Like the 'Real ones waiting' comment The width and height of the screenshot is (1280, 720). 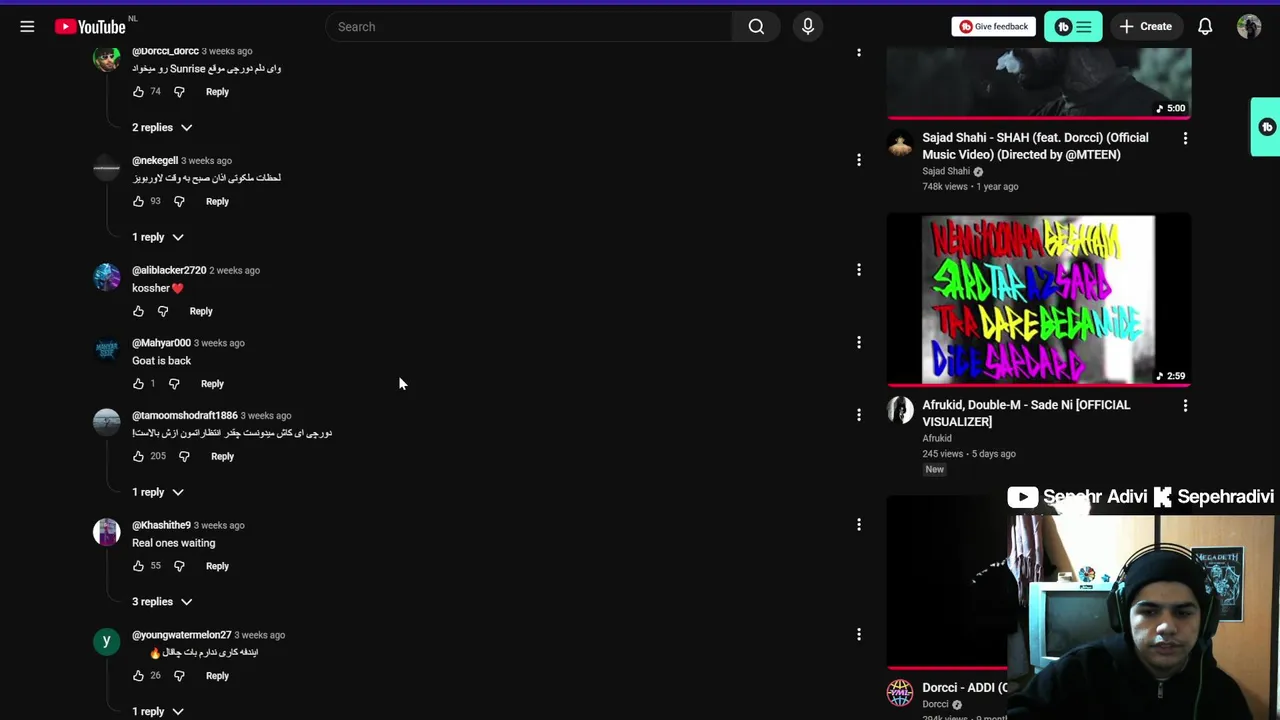138,566
